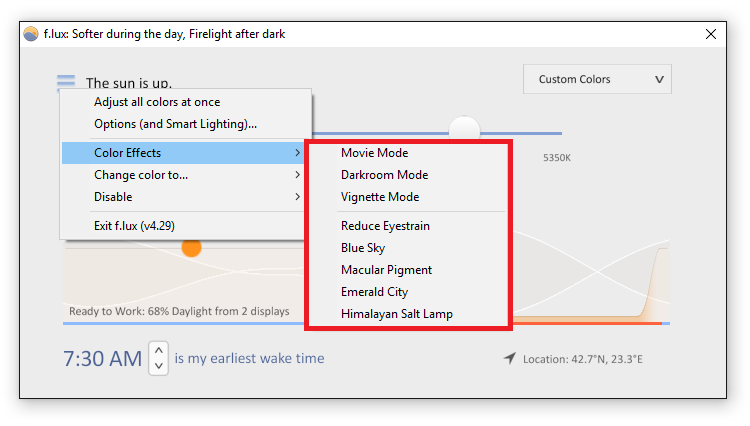The width and height of the screenshot is (750, 426).
Task: Click the location arrow icon
Action: [x=510, y=358]
